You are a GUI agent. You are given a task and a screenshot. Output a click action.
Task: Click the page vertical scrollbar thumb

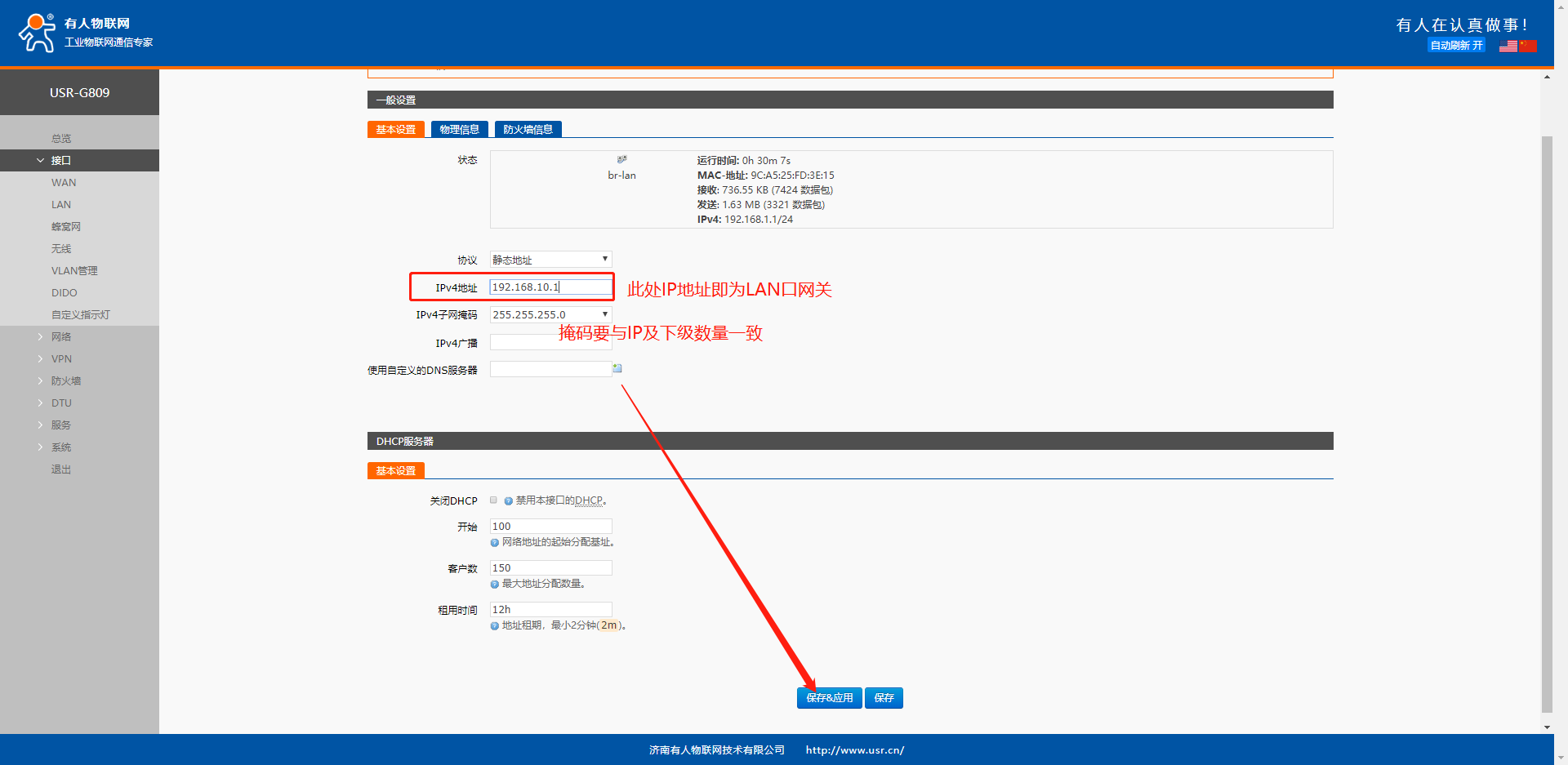pyautogui.click(x=1547, y=425)
